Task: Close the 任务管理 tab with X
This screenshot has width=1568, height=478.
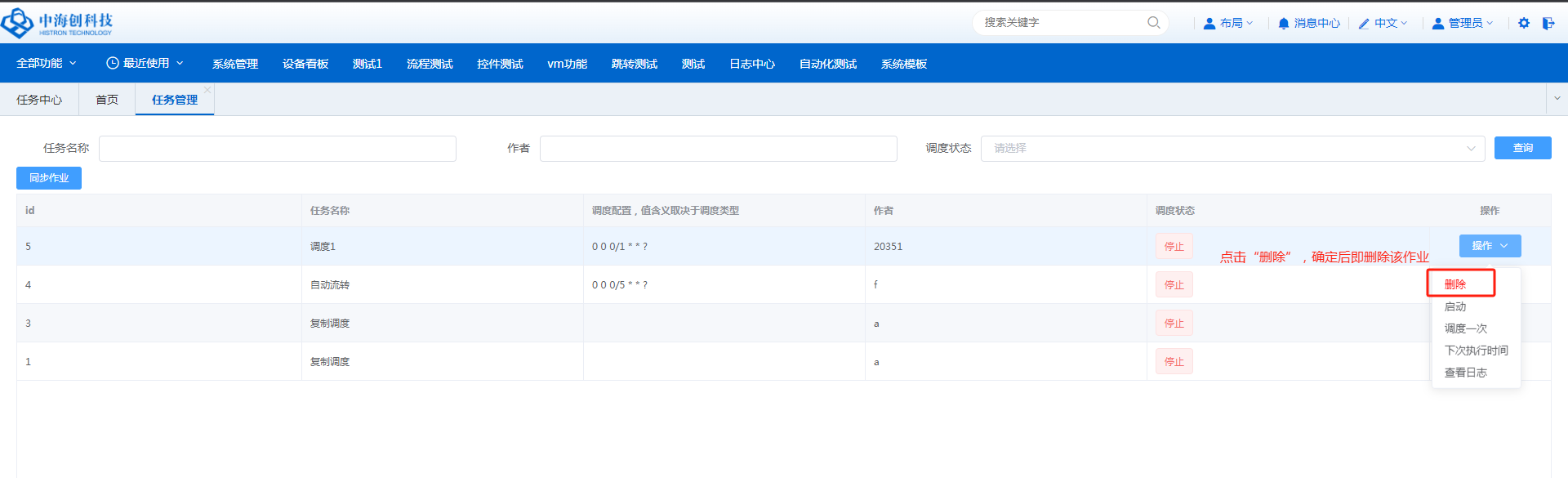Action: click(x=207, y=90)
